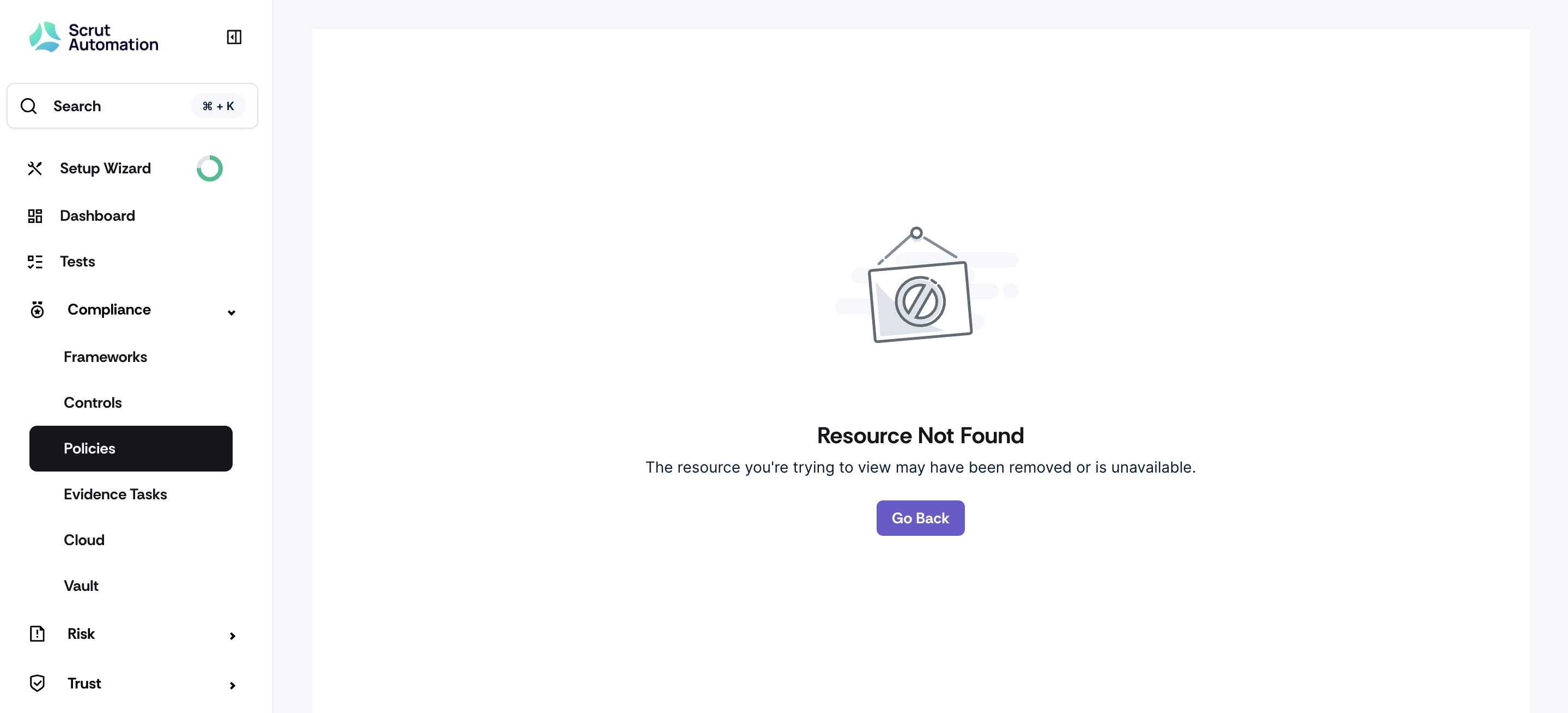Collapse the sidebar with panel icon
This screenshot has height=713, width=1568.
(x=234, y=37)
